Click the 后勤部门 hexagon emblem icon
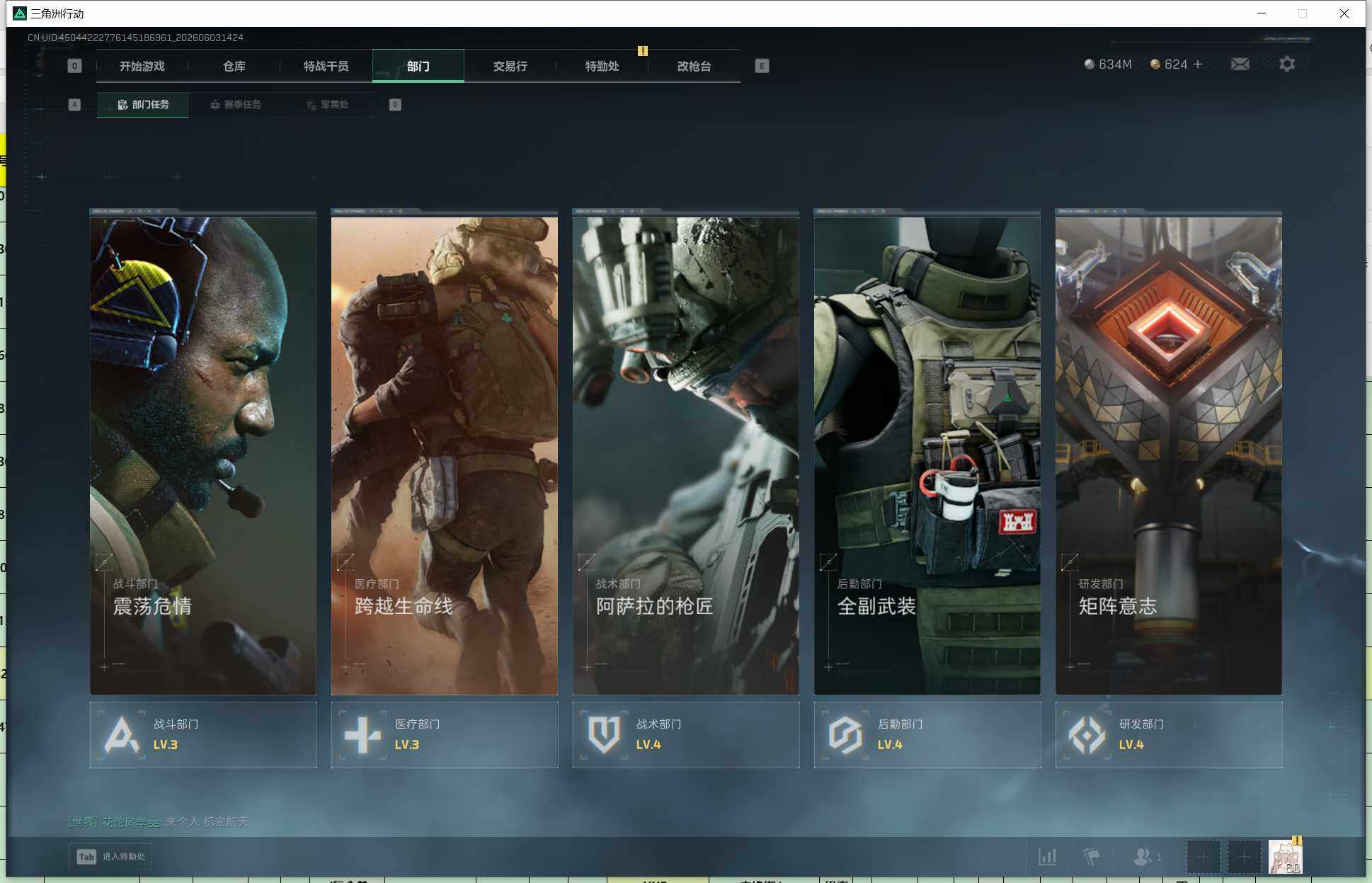The image size is (1372, 883). point(845,735)
